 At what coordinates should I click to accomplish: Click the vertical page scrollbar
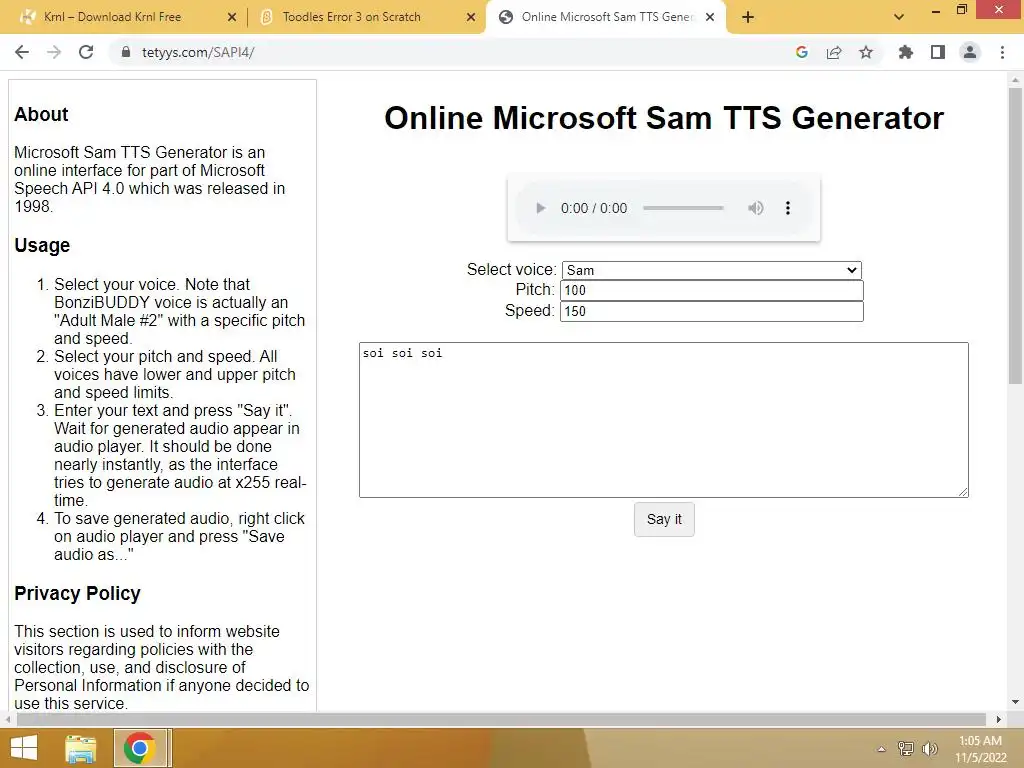click(1015, 236)
